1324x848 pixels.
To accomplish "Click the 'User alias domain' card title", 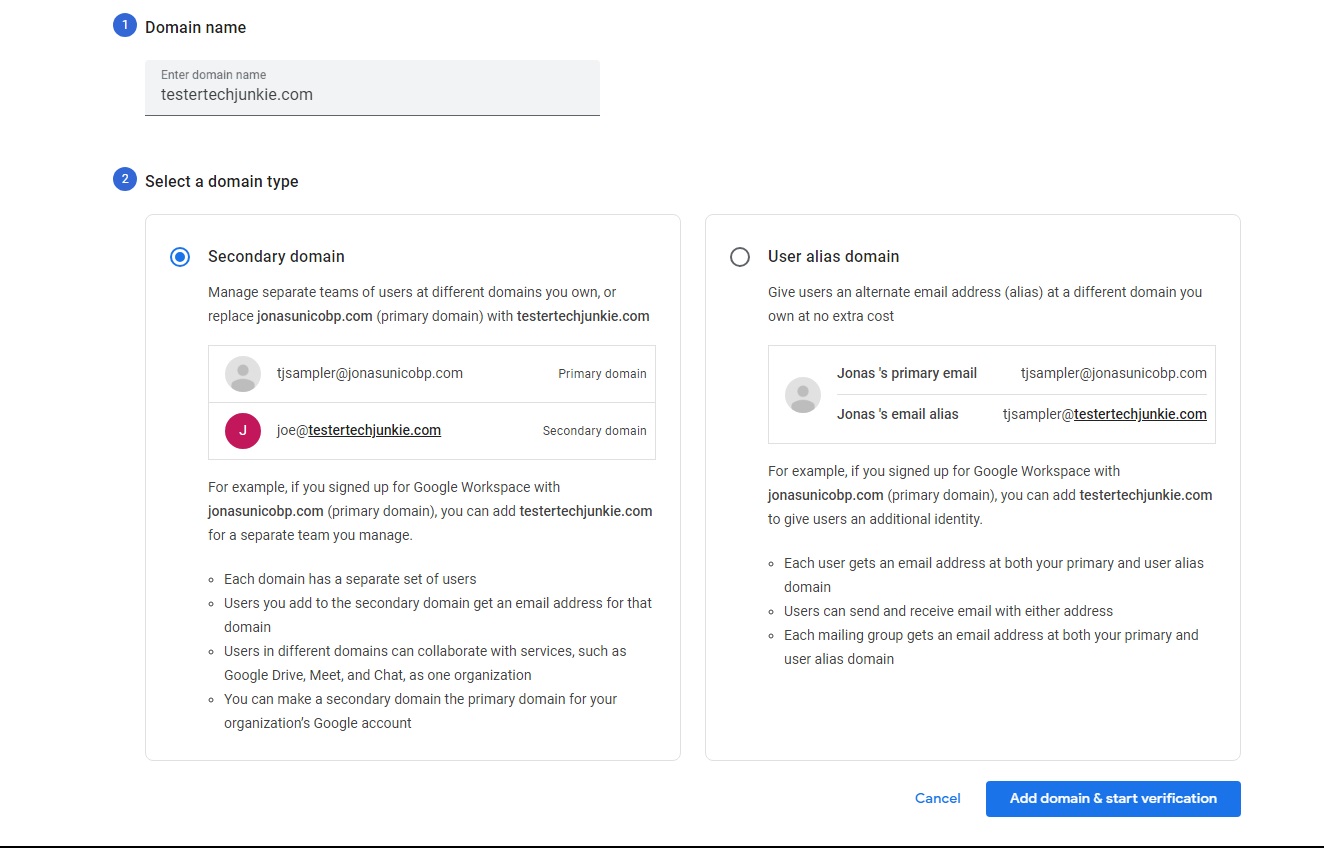I will [834, 257].
